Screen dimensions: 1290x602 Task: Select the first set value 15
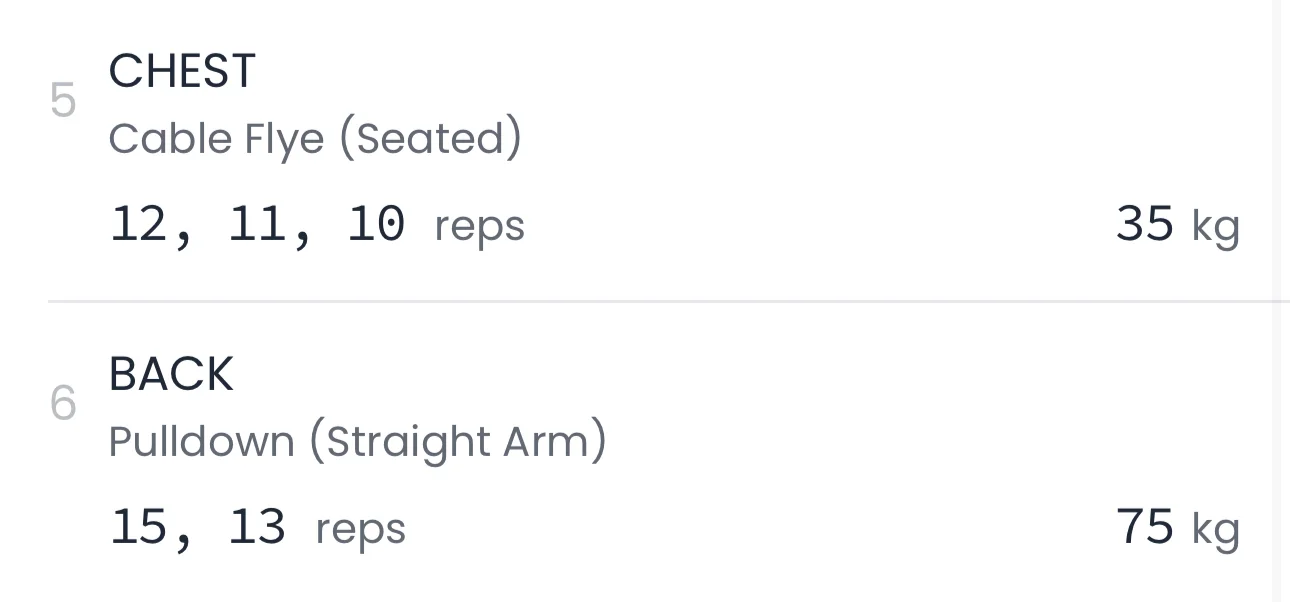coord(138,526)
